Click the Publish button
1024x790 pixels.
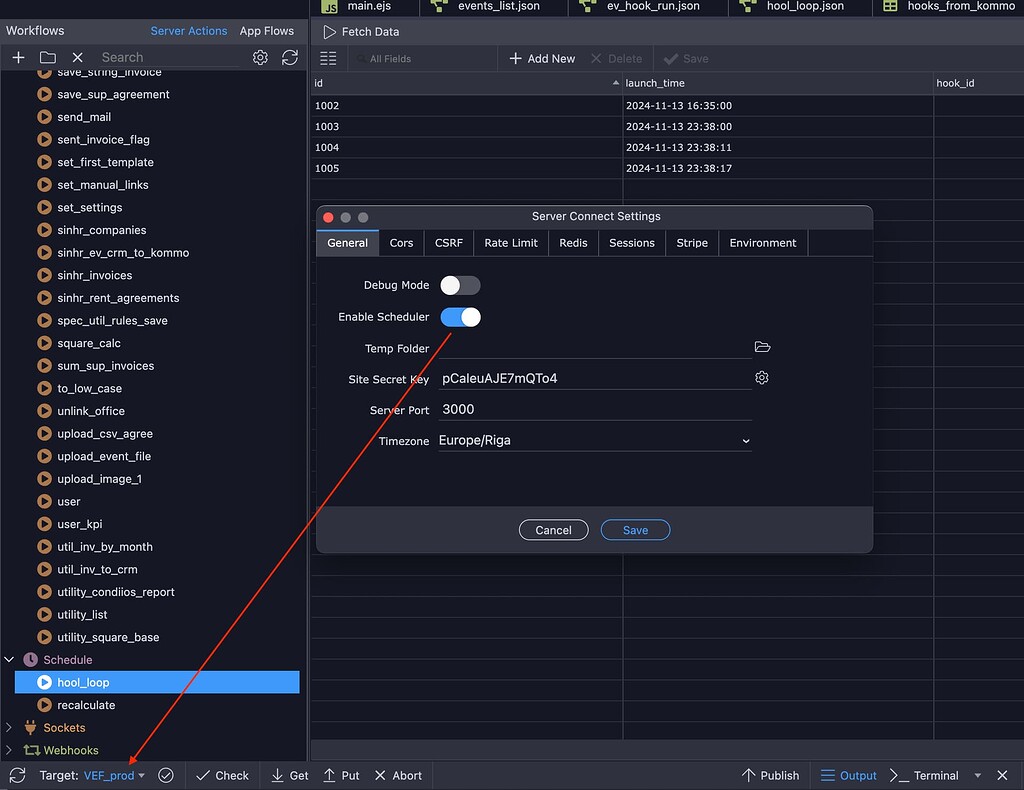[771, 775]
